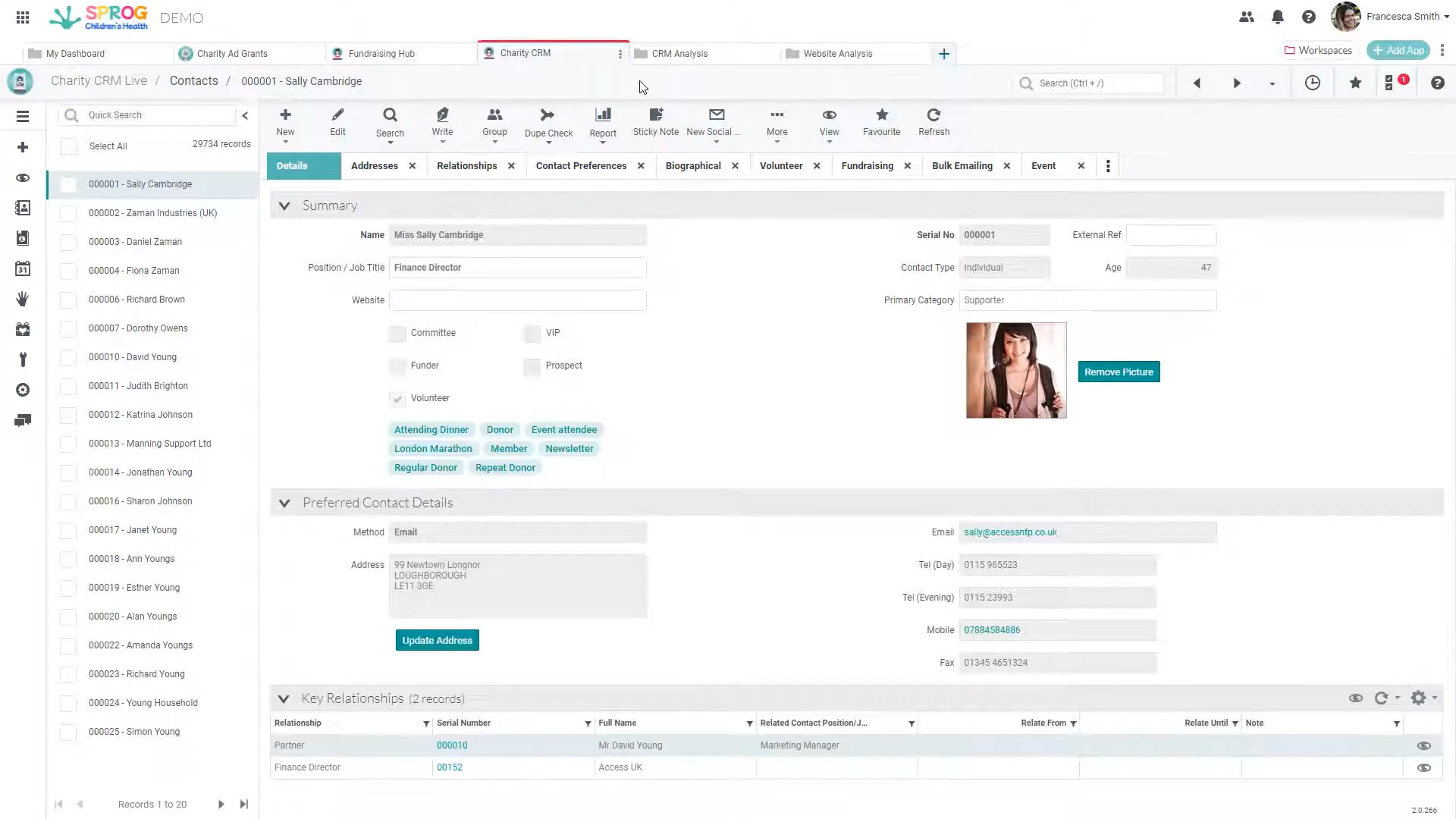Click the Remove Picture button
Viewport: 1456px width, 819px height.
[1119, 372]
